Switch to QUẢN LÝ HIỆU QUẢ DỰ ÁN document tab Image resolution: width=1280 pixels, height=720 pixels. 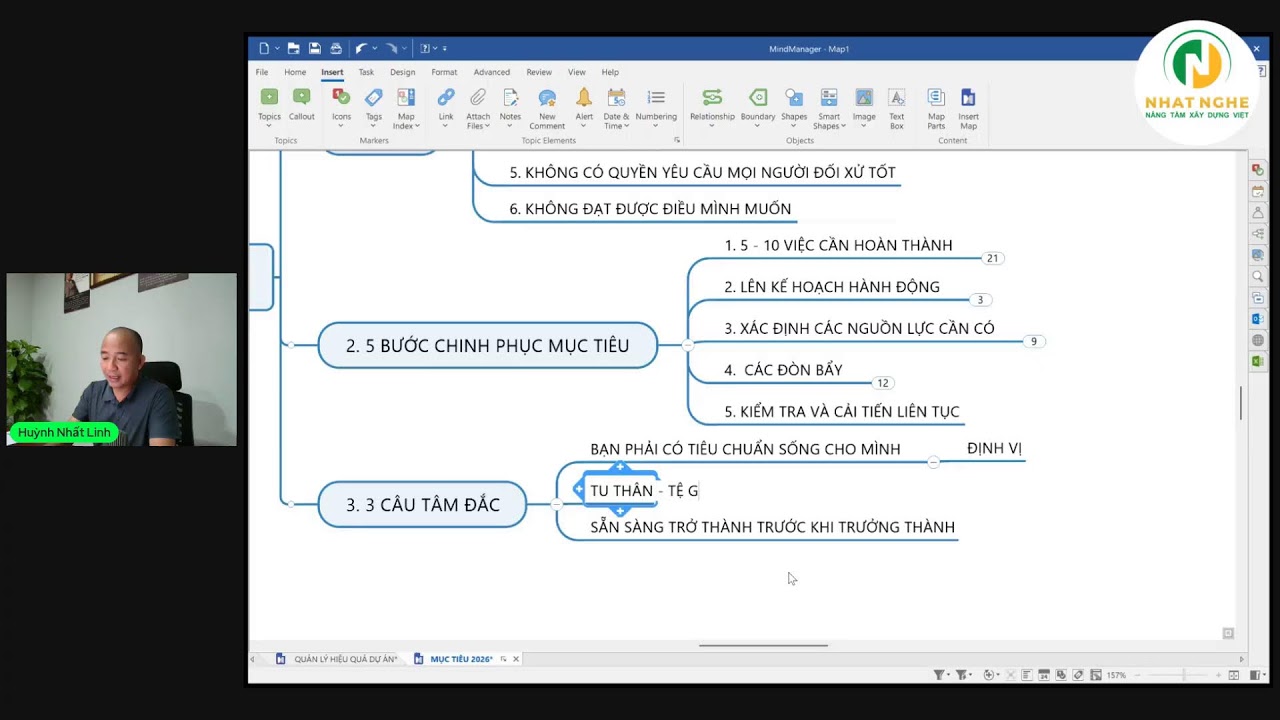click(338, 659)
